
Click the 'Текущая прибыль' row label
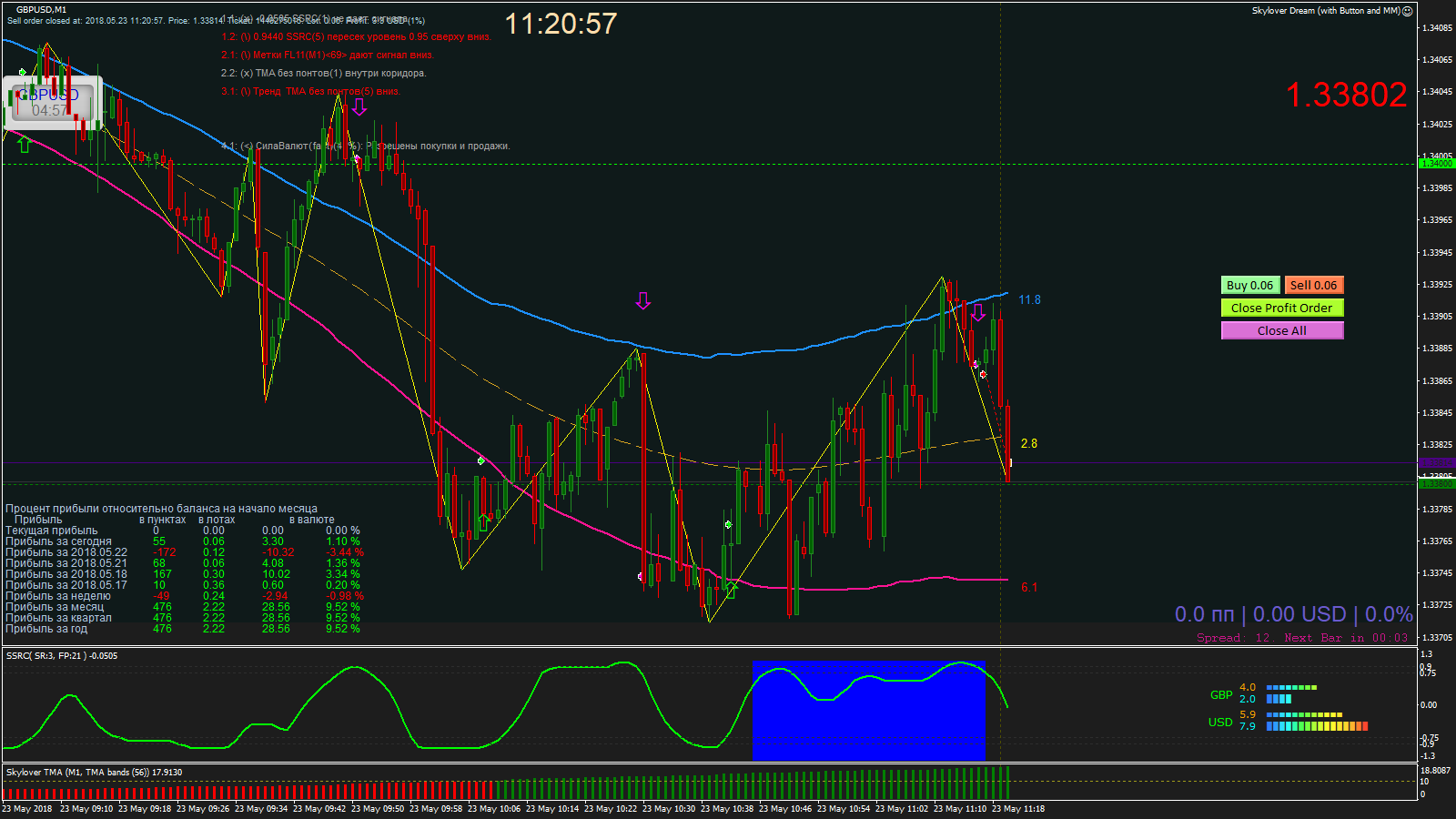tap(52, 531)
